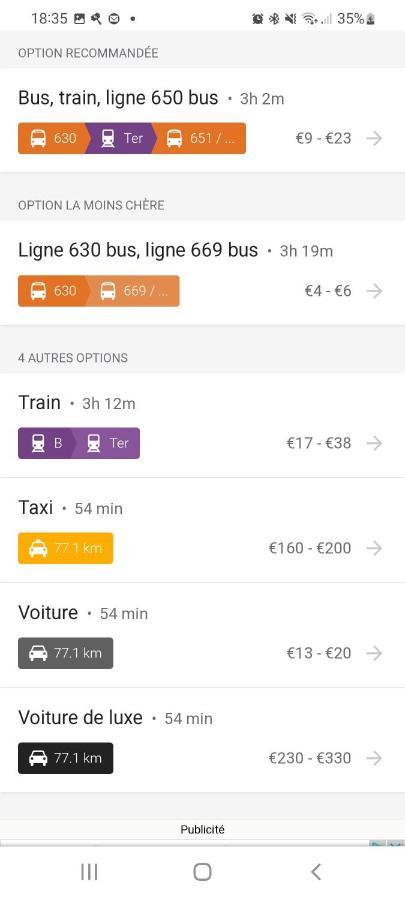The width and height of the screenshot is (405, 900).
Task: Open the recent apps navigation button
Action: pyautogui.click(x=89, y=871)
